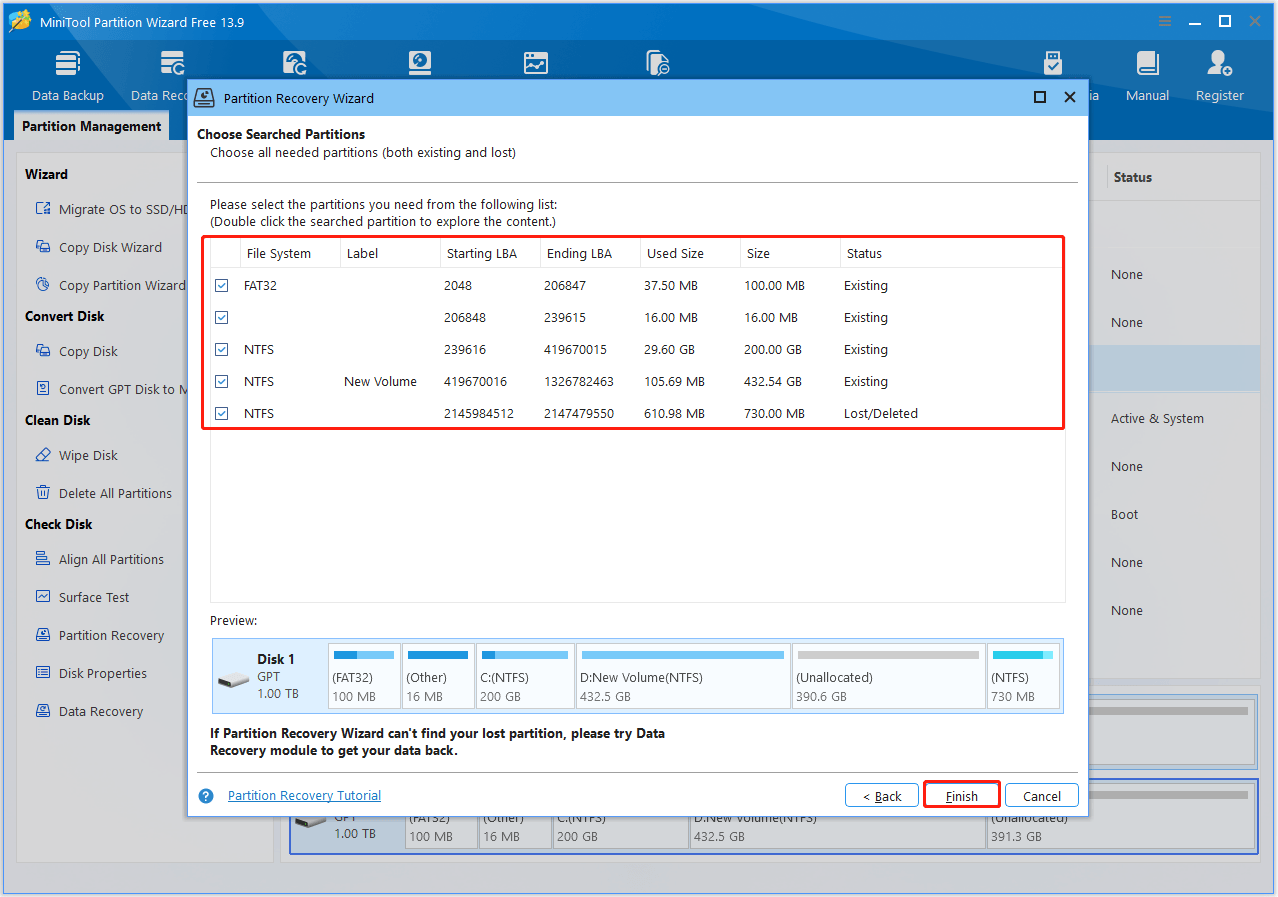Toggle checkbox for the FAT32 partition row
The width and height of the screenshot is (1278, 897).
222,286
